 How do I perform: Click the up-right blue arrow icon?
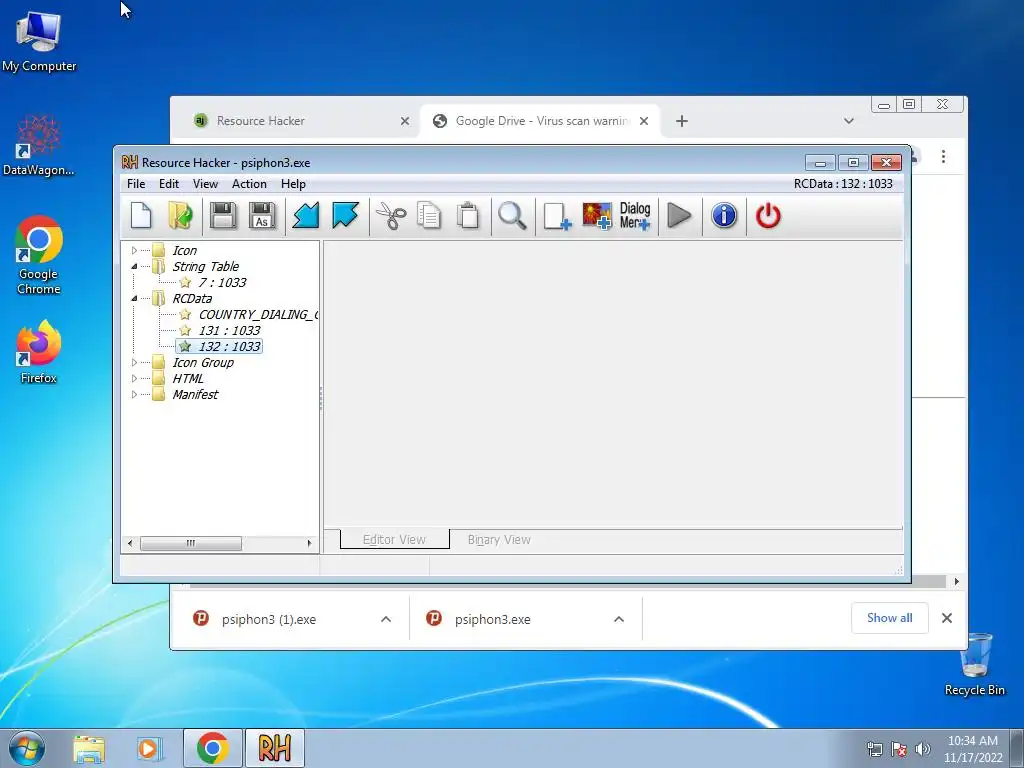tap(345, 216)
